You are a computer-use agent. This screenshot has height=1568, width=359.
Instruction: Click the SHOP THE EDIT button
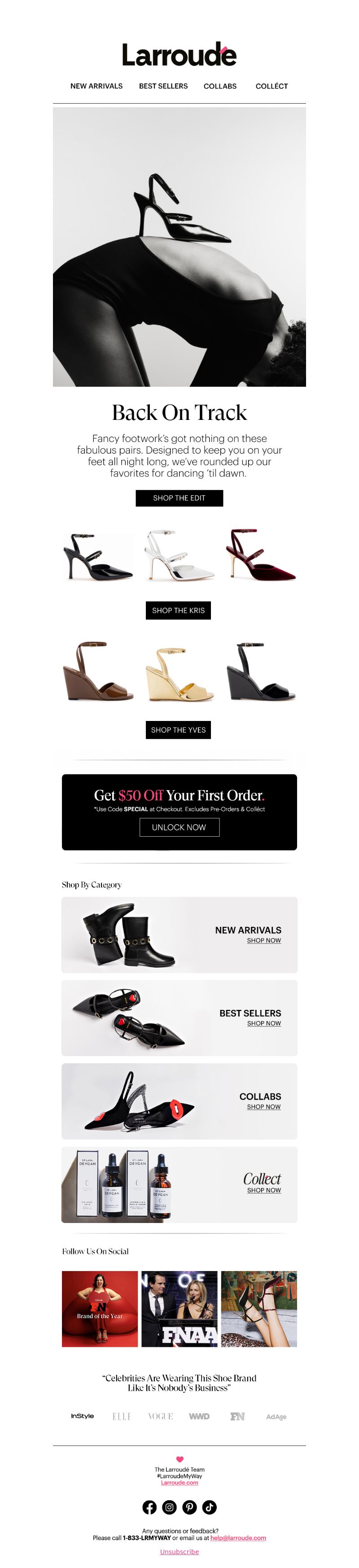[179, 497]
